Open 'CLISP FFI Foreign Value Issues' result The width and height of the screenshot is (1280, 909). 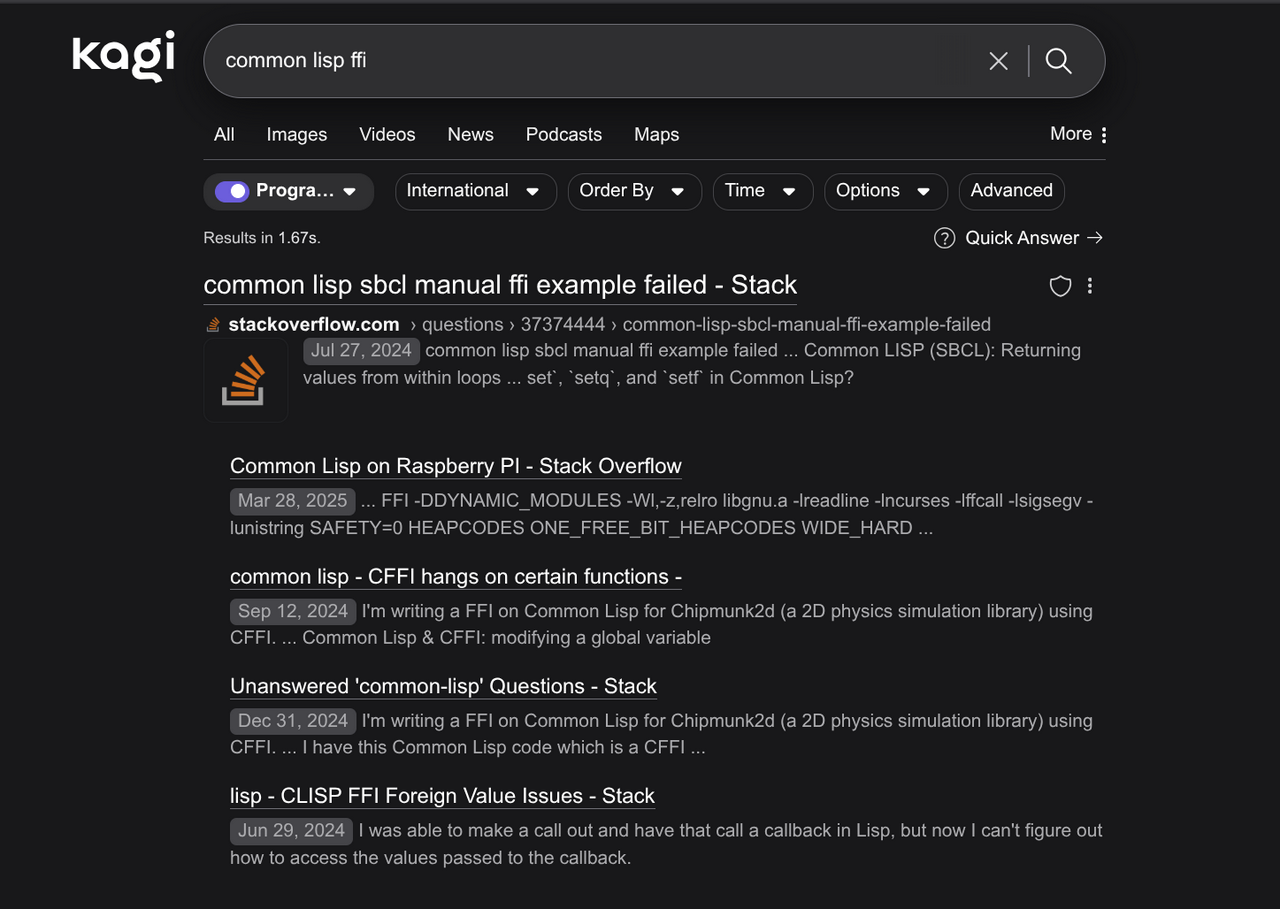point(442,796)
